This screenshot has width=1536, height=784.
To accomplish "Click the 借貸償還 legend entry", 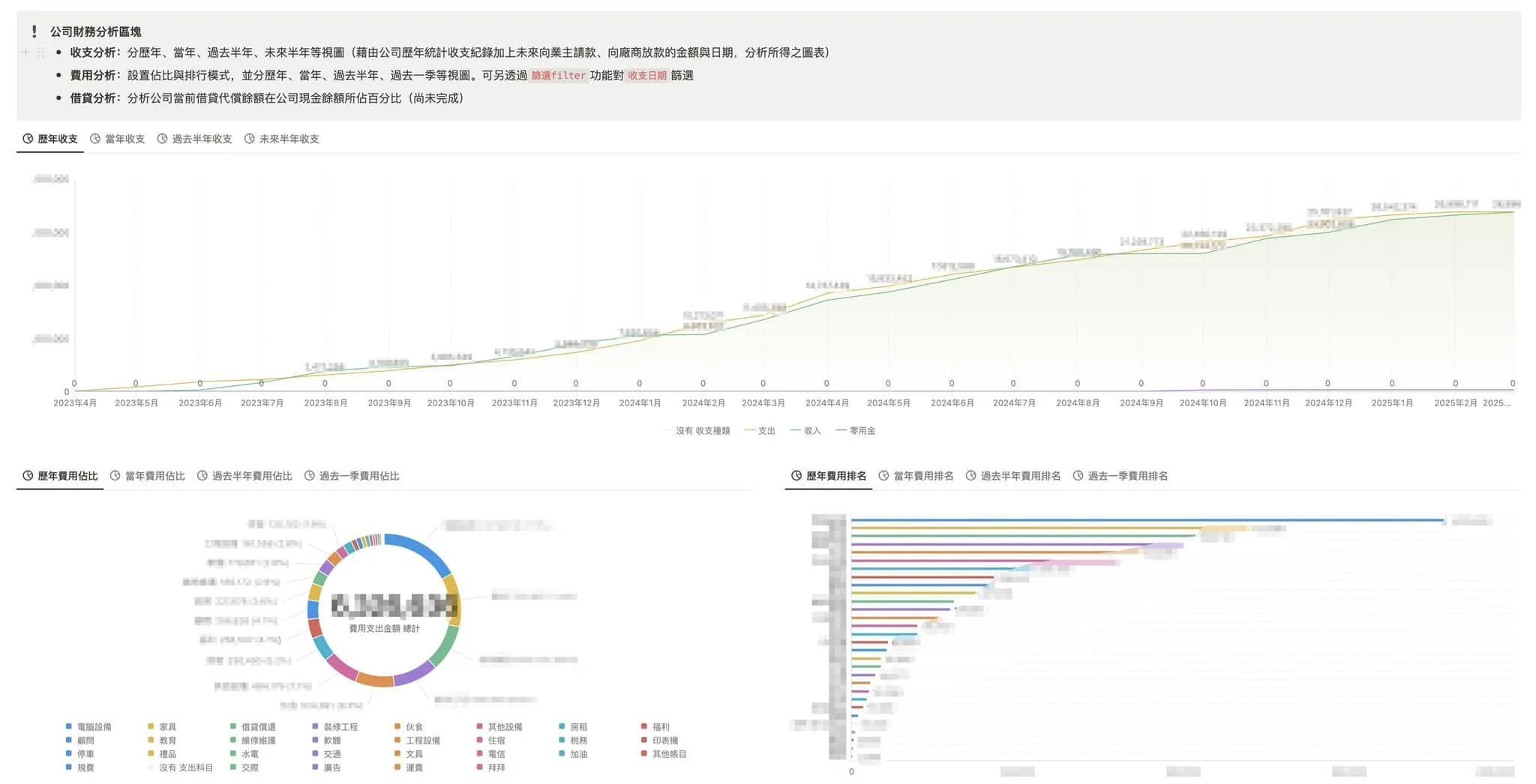I will (253, 727).
